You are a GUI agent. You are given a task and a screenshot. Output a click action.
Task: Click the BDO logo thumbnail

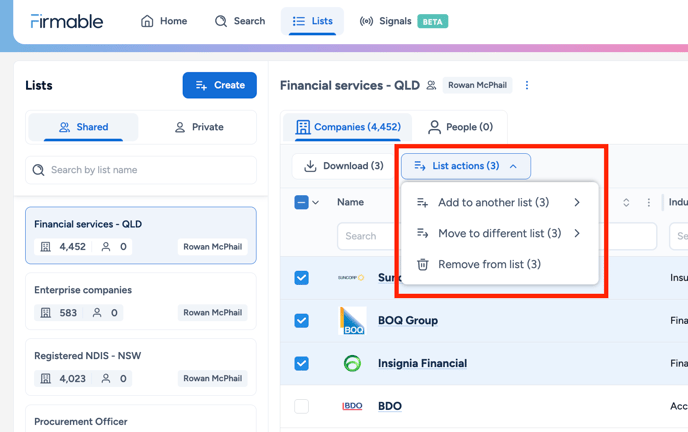(x=352, y=406)
